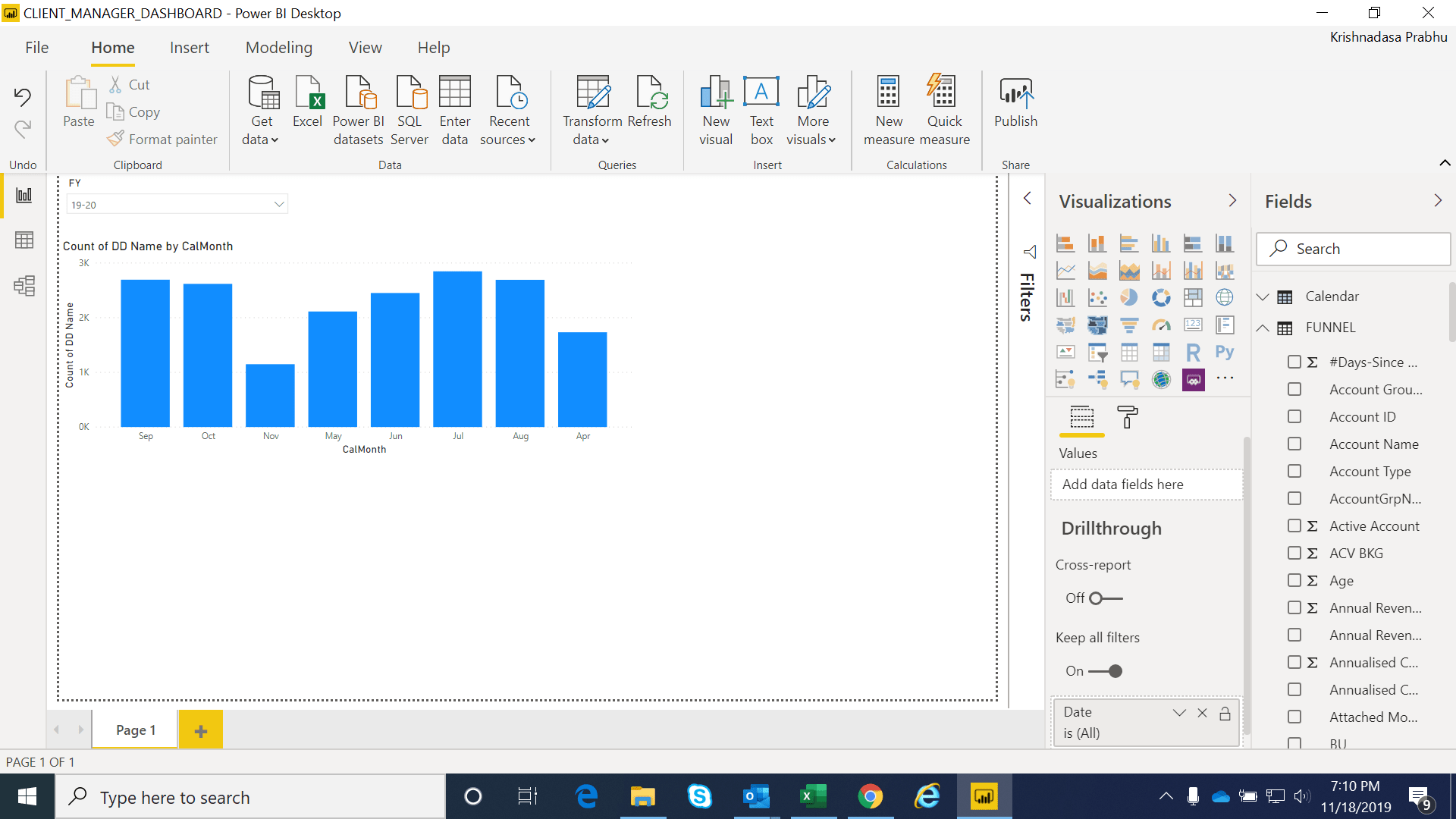Switch to Data view in left sidebar
Screen dimensions: 1456x819
[x=24, y=240]
